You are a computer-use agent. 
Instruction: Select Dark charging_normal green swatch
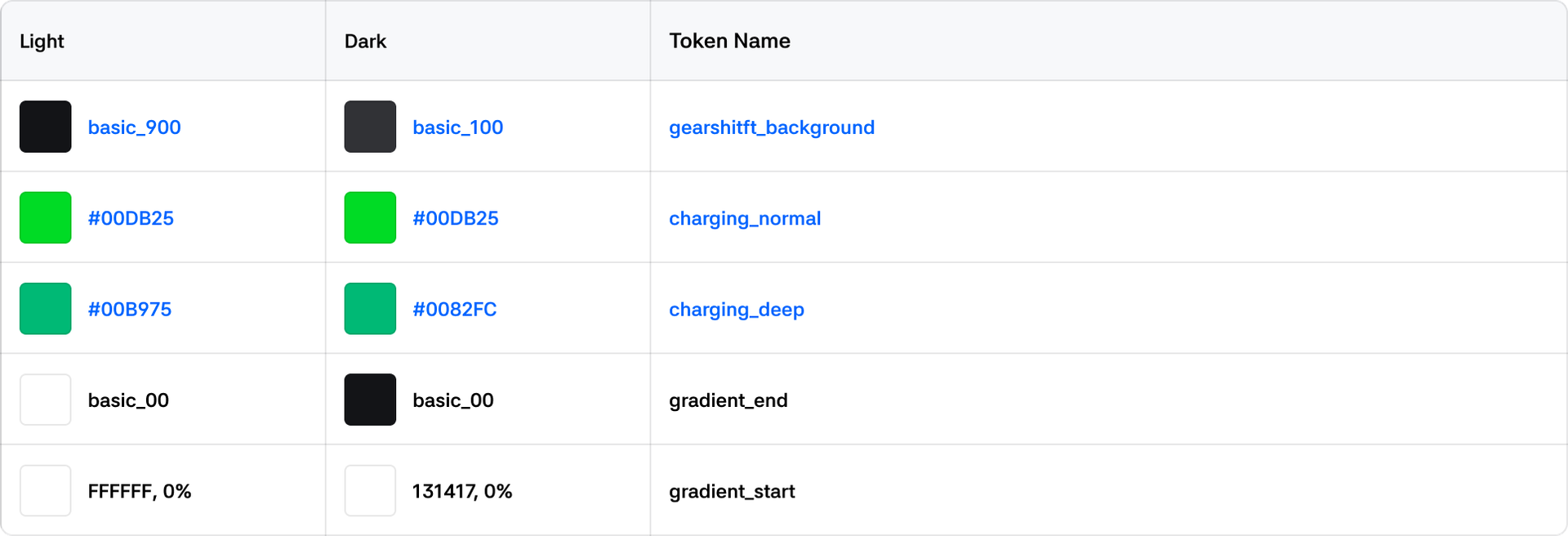(x=370, y=218)
